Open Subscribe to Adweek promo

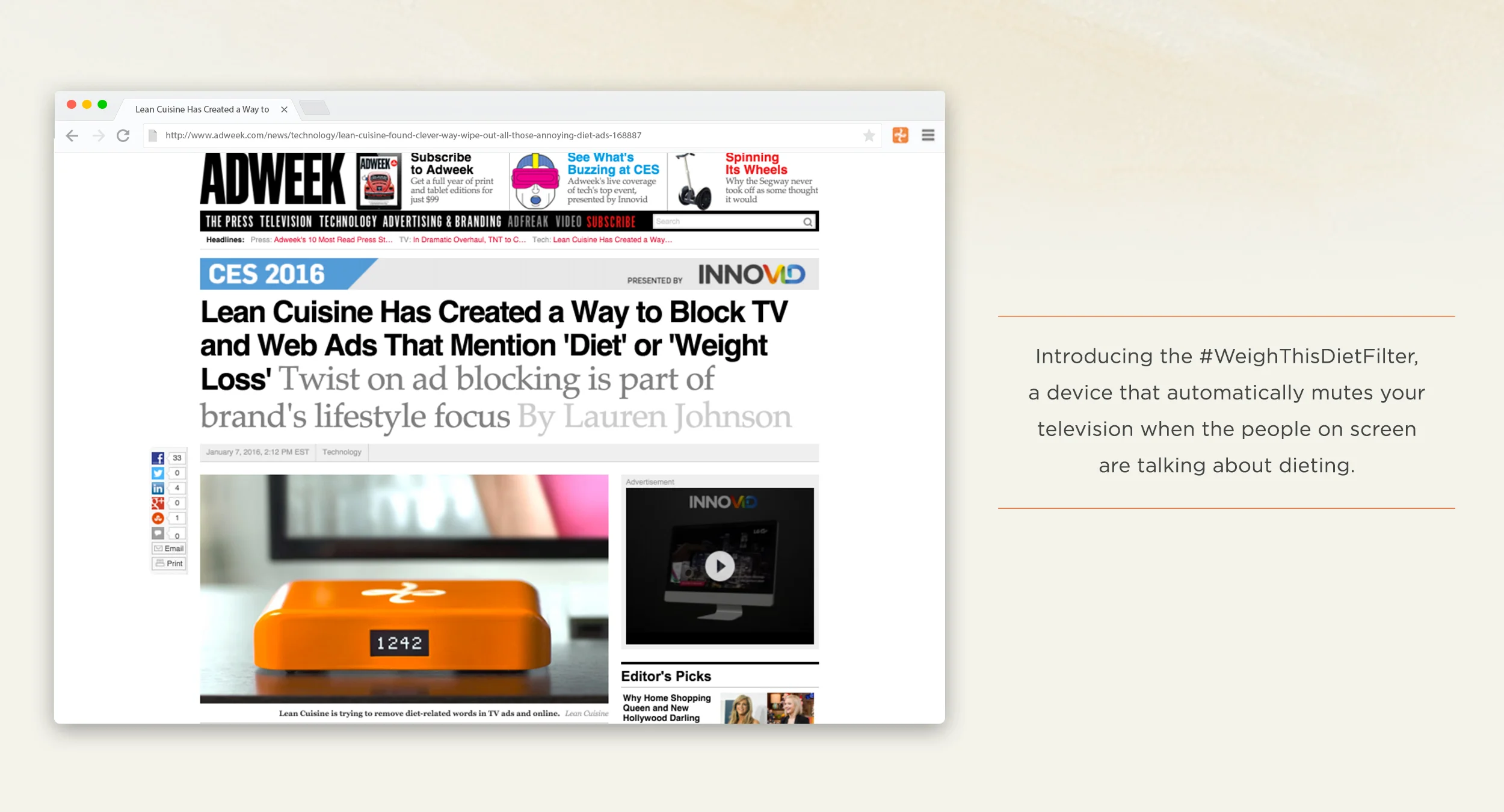click(452, 177)
